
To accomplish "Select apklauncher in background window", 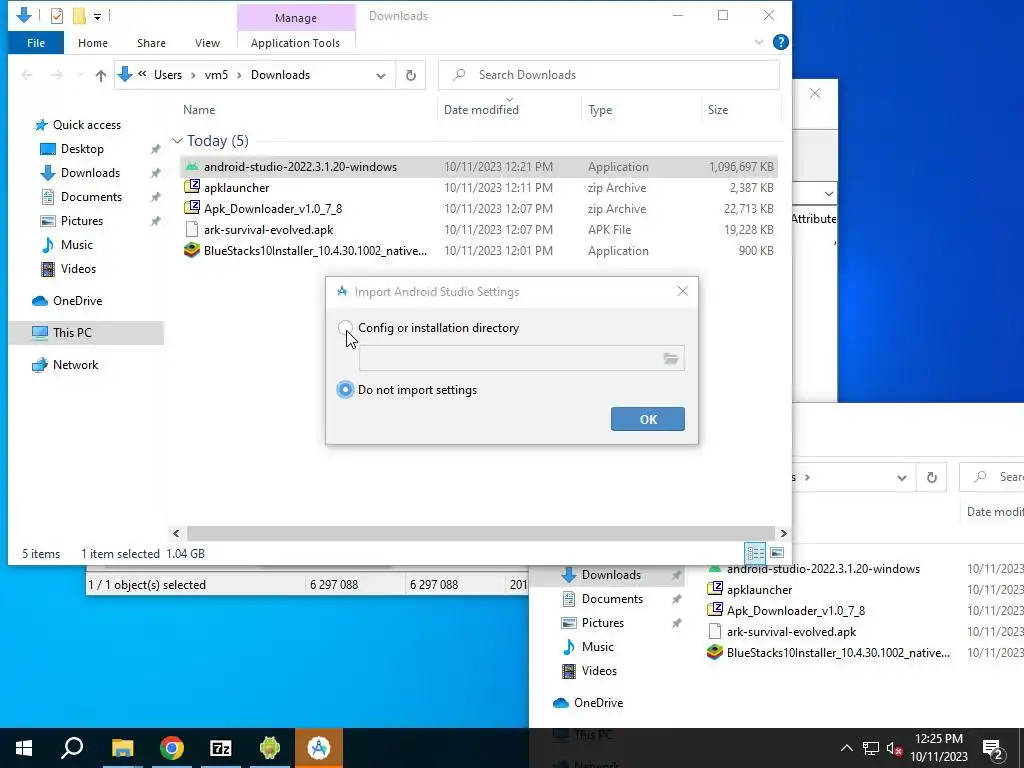I will pyautogui.click(x=759, y=590).
